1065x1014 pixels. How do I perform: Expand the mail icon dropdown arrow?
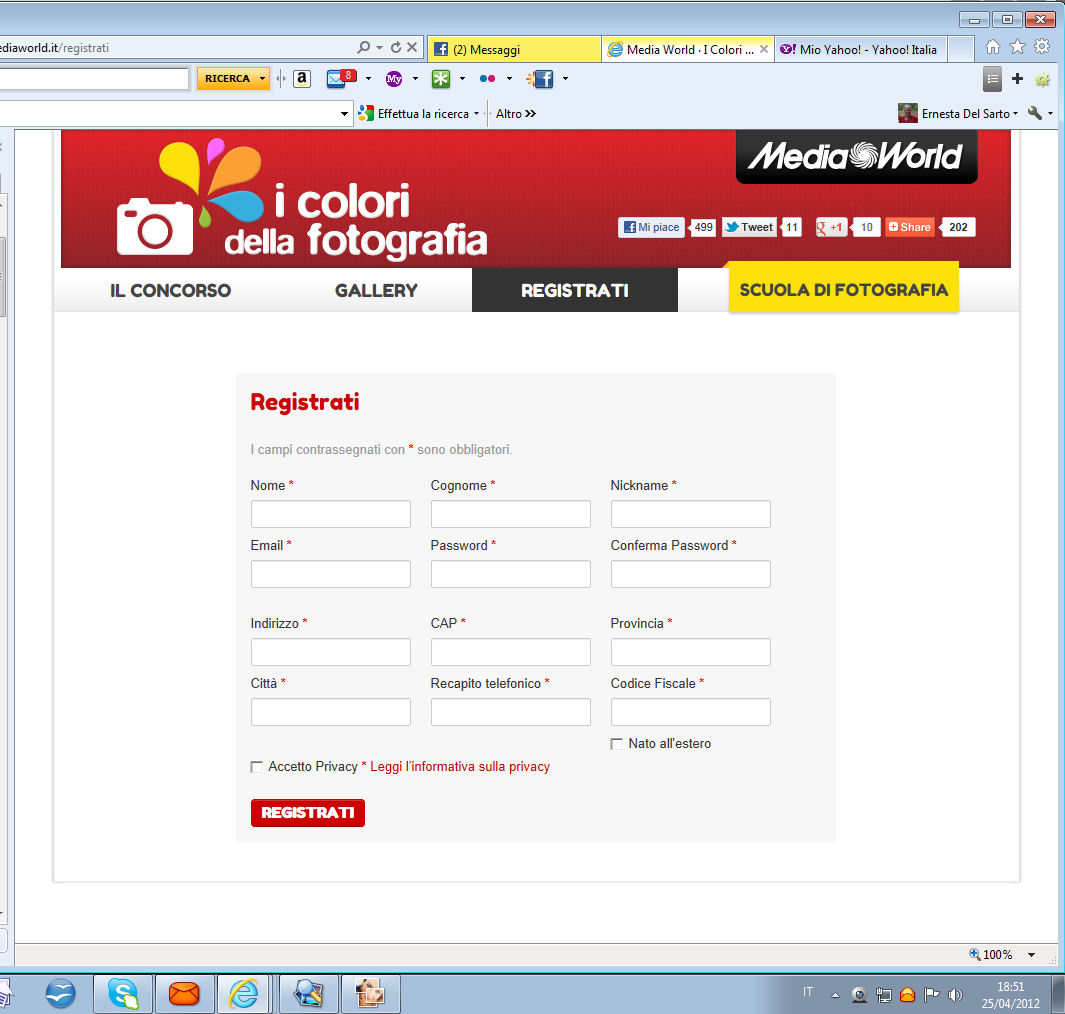coord(368,79)
